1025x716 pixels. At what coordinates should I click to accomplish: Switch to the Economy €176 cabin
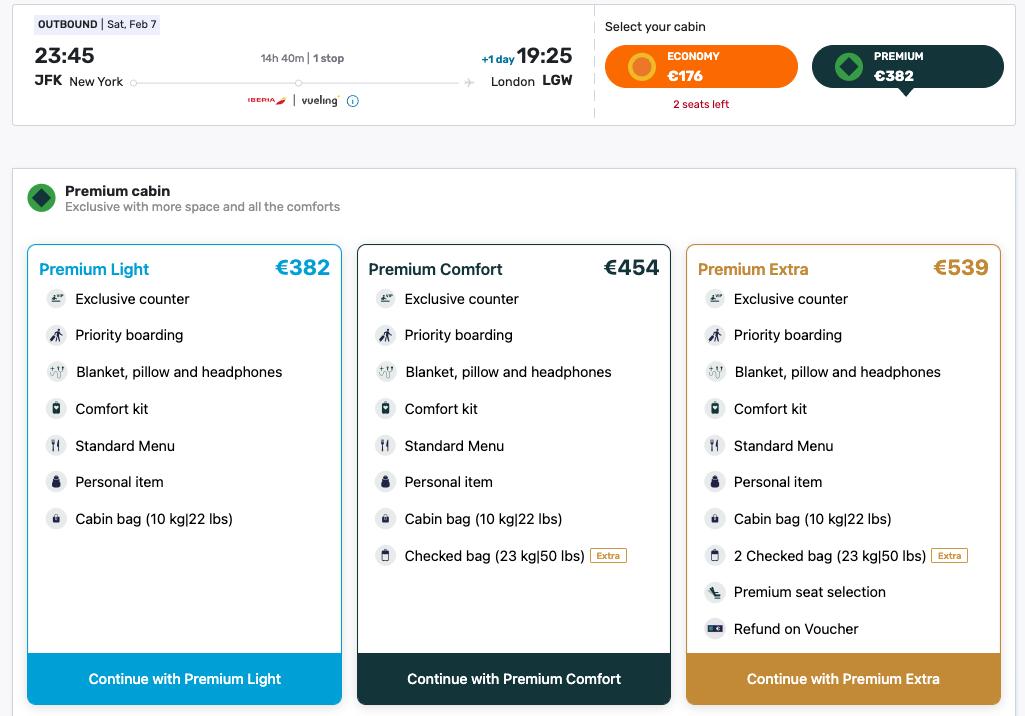[x=700, y=66]
